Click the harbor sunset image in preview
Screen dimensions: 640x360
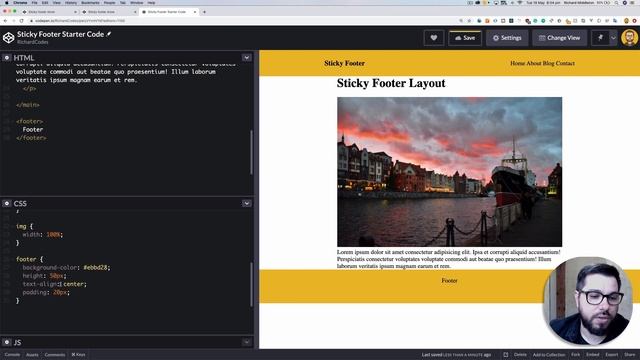pos(449,172)
